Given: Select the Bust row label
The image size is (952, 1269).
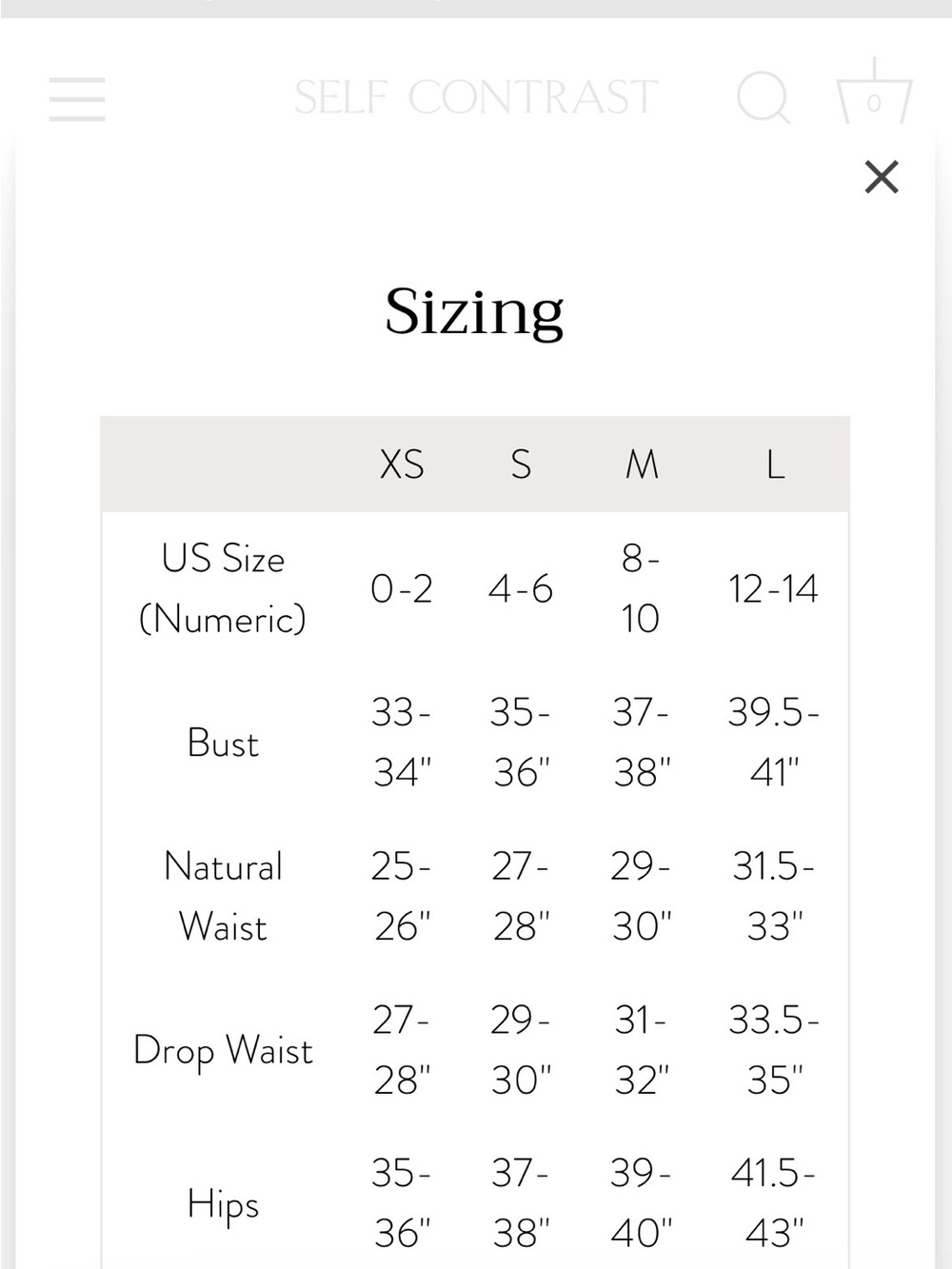Looking at the screenshot, I should (223, 743).
